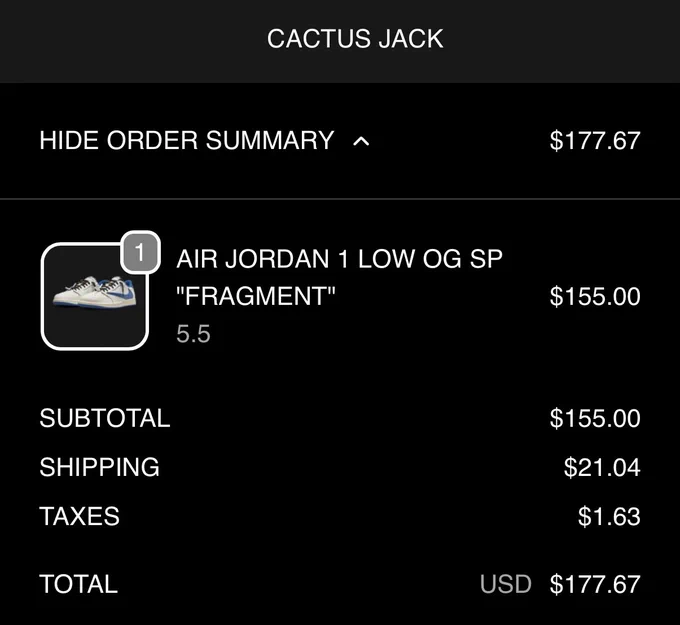Click the Subtotal label

click(x=105, y=418)
